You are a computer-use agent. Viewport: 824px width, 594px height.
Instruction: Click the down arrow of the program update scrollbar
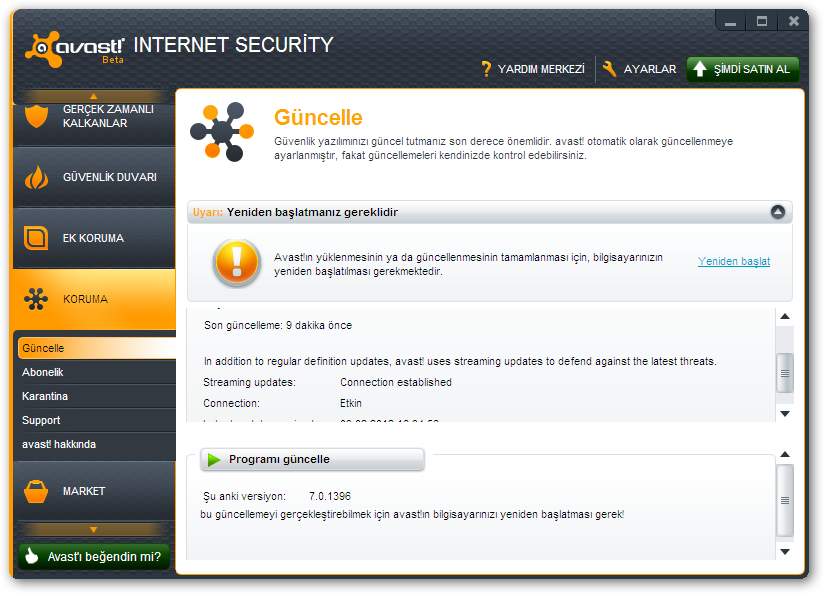(x=785, y=551)
